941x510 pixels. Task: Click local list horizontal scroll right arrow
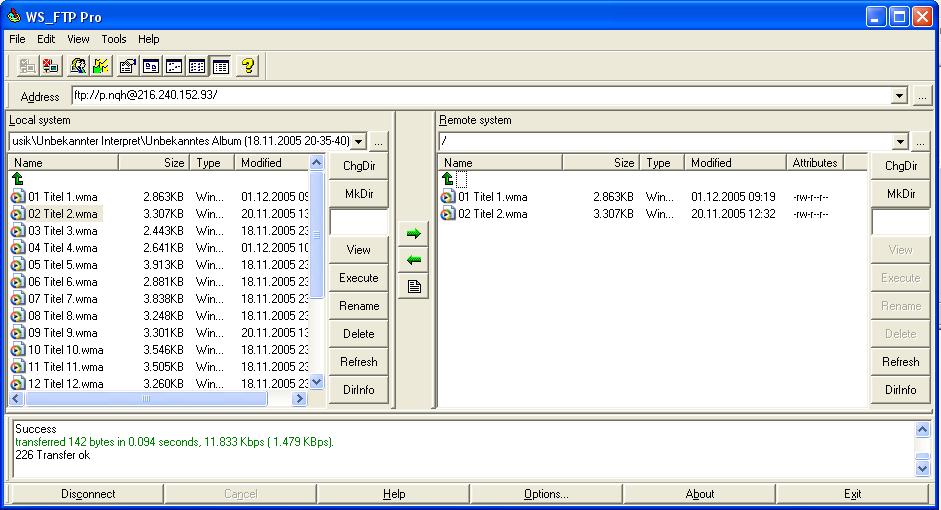(299, 398)
